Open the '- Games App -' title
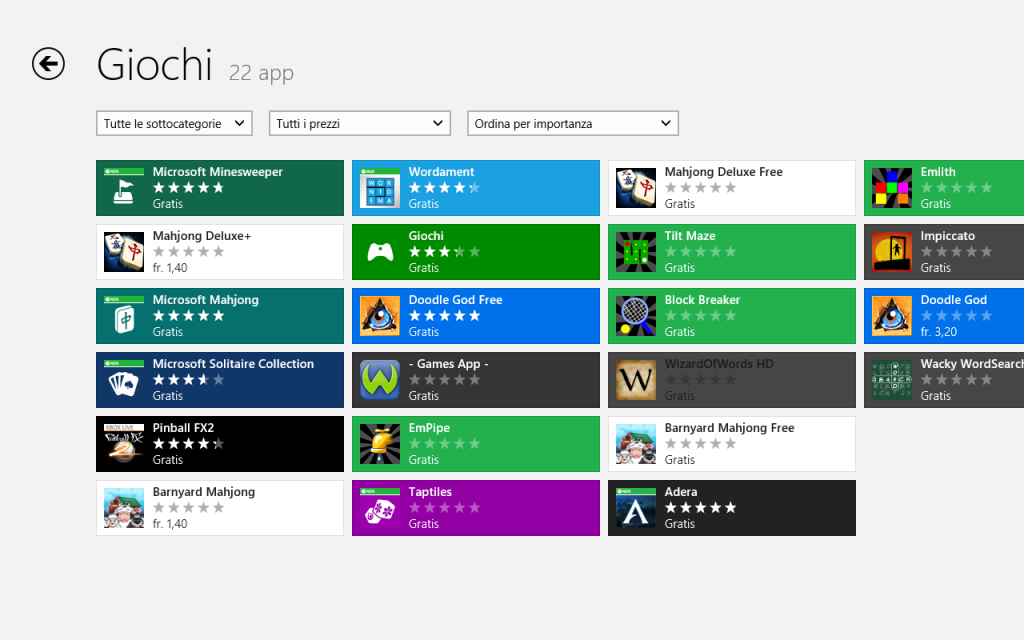The width and height of the screenshot is (1024, 640). pyautogui.click(x=449, y=364)
